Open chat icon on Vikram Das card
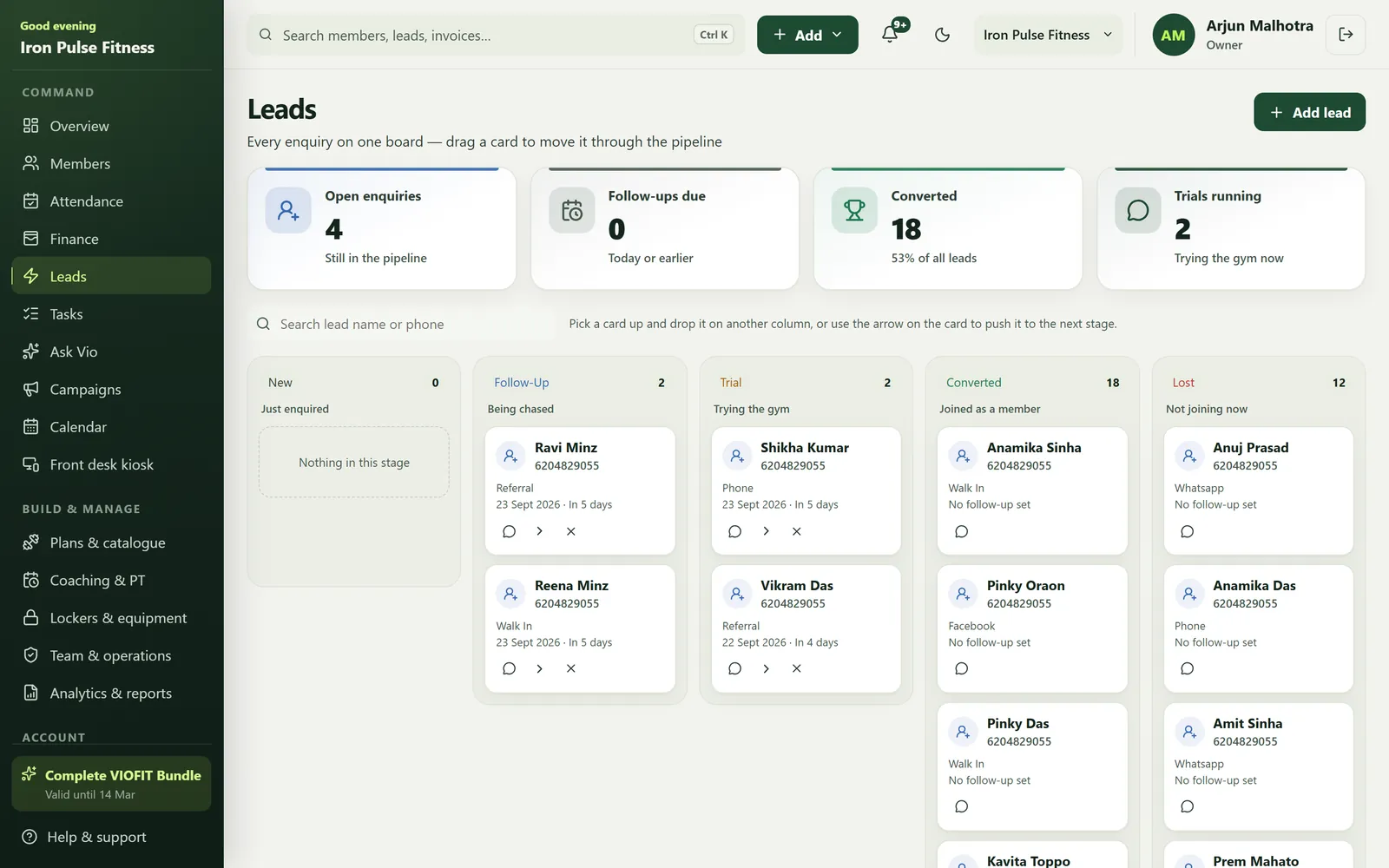 734,668
